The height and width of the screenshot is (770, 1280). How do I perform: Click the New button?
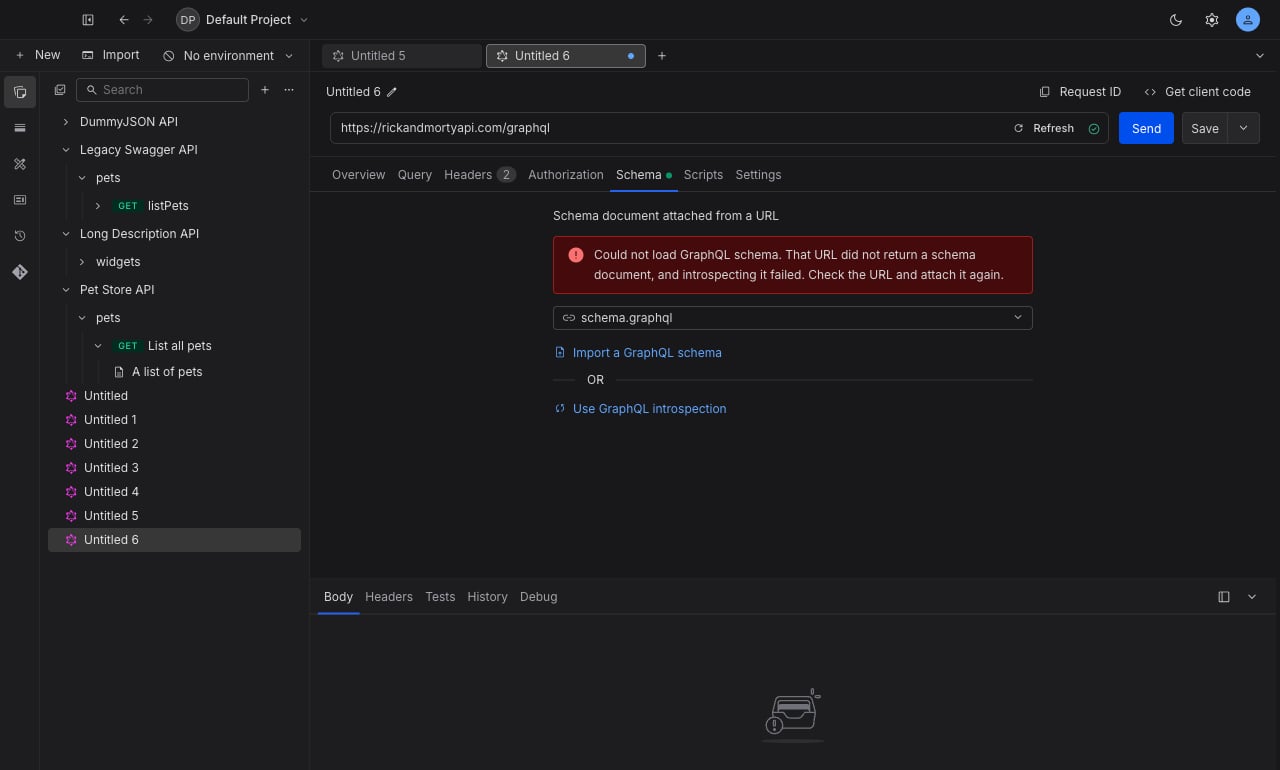[38, 56]
